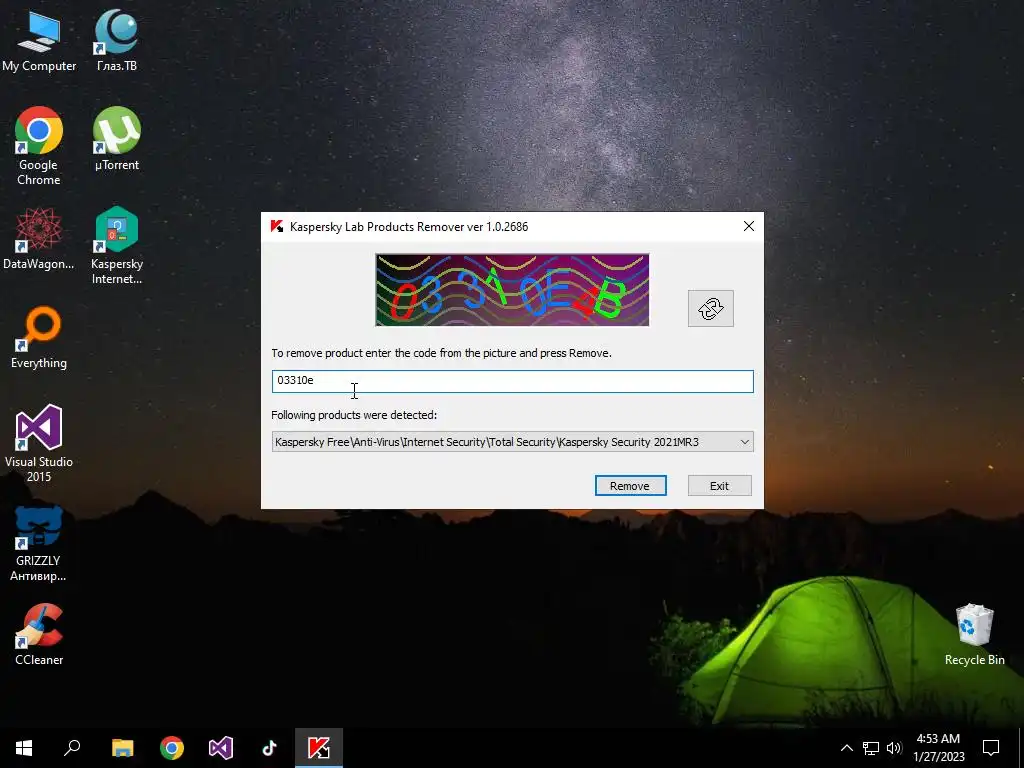This screenshot has height=768, width=1024.
Task: Select the Глаз.ТВ desktop shortcut
Action: coord(117,40)
